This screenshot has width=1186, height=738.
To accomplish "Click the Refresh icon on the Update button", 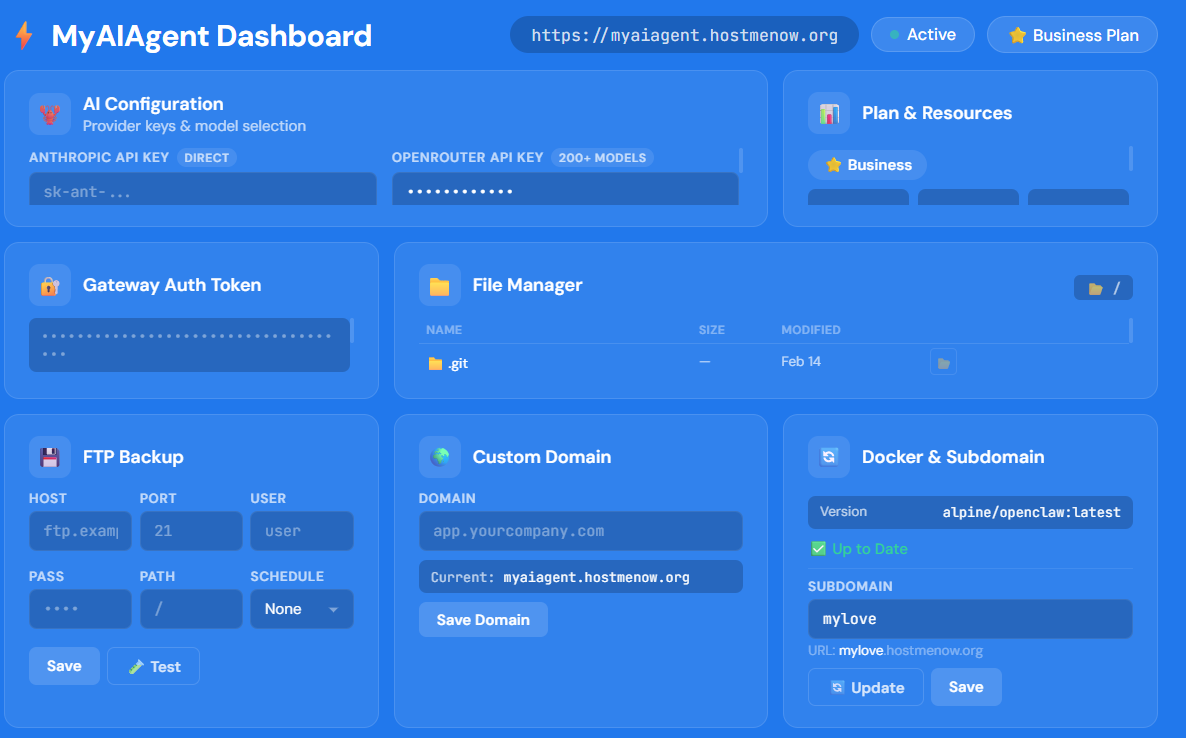I will point(840,687).
